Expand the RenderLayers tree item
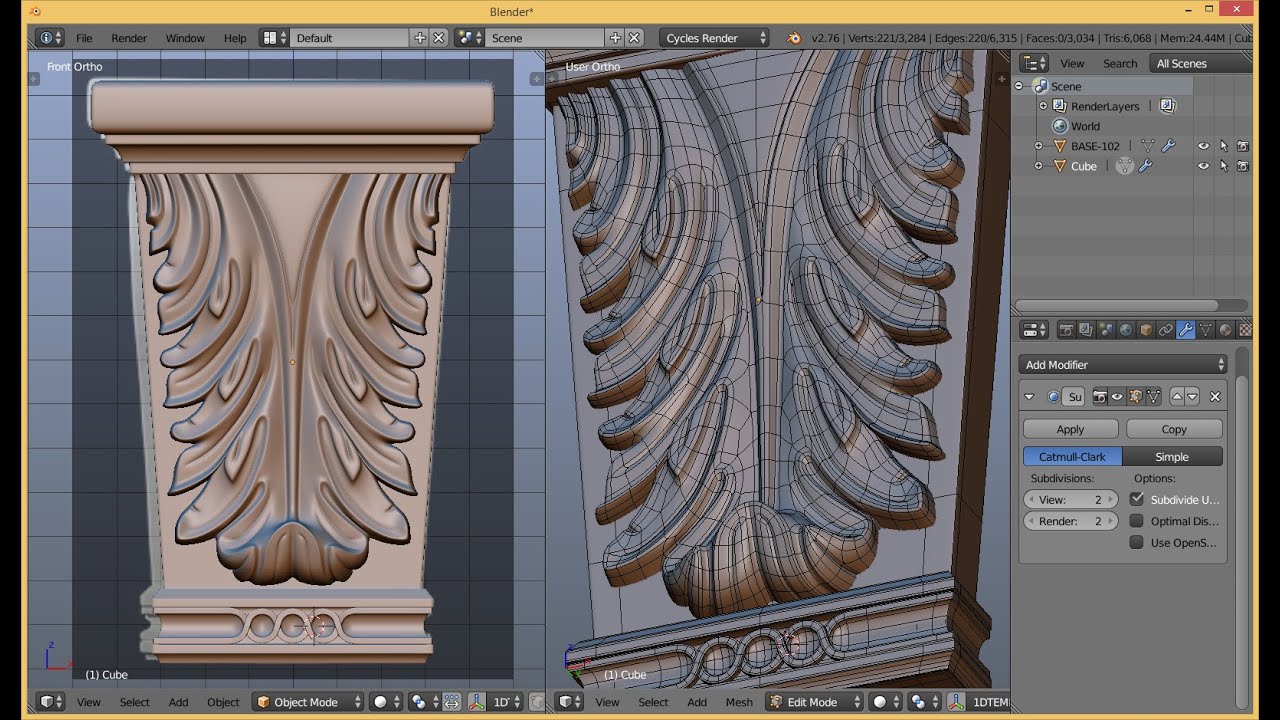 point(1043,106)
